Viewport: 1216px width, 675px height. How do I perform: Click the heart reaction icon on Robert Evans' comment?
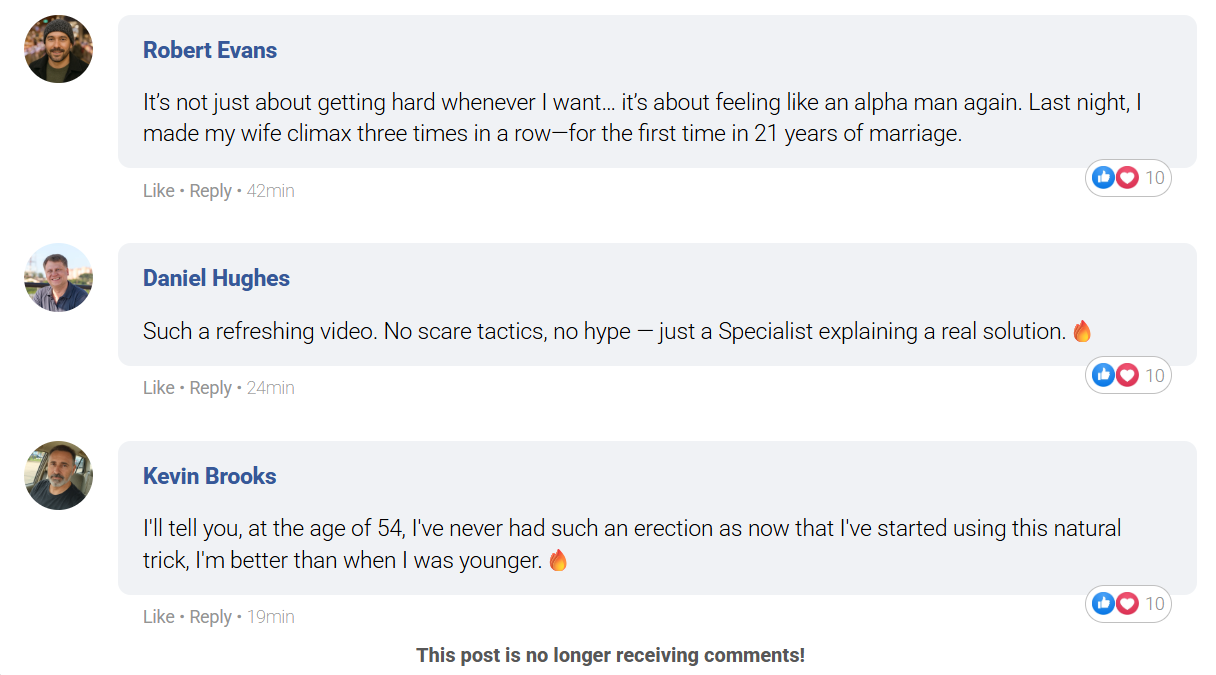click(1127, 178)
